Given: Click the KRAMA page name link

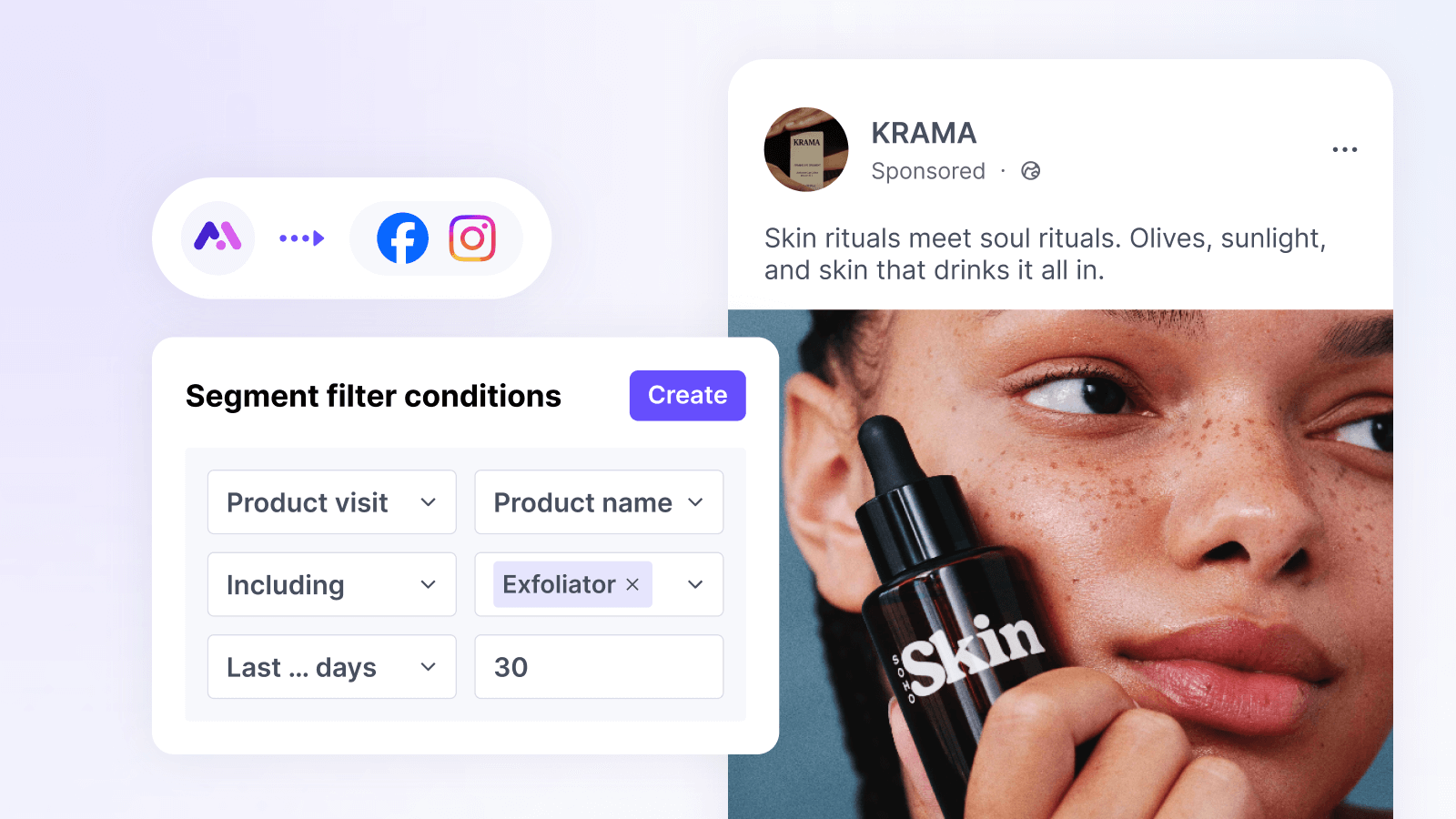Looking at the screenshot, I should click(924, 133).
